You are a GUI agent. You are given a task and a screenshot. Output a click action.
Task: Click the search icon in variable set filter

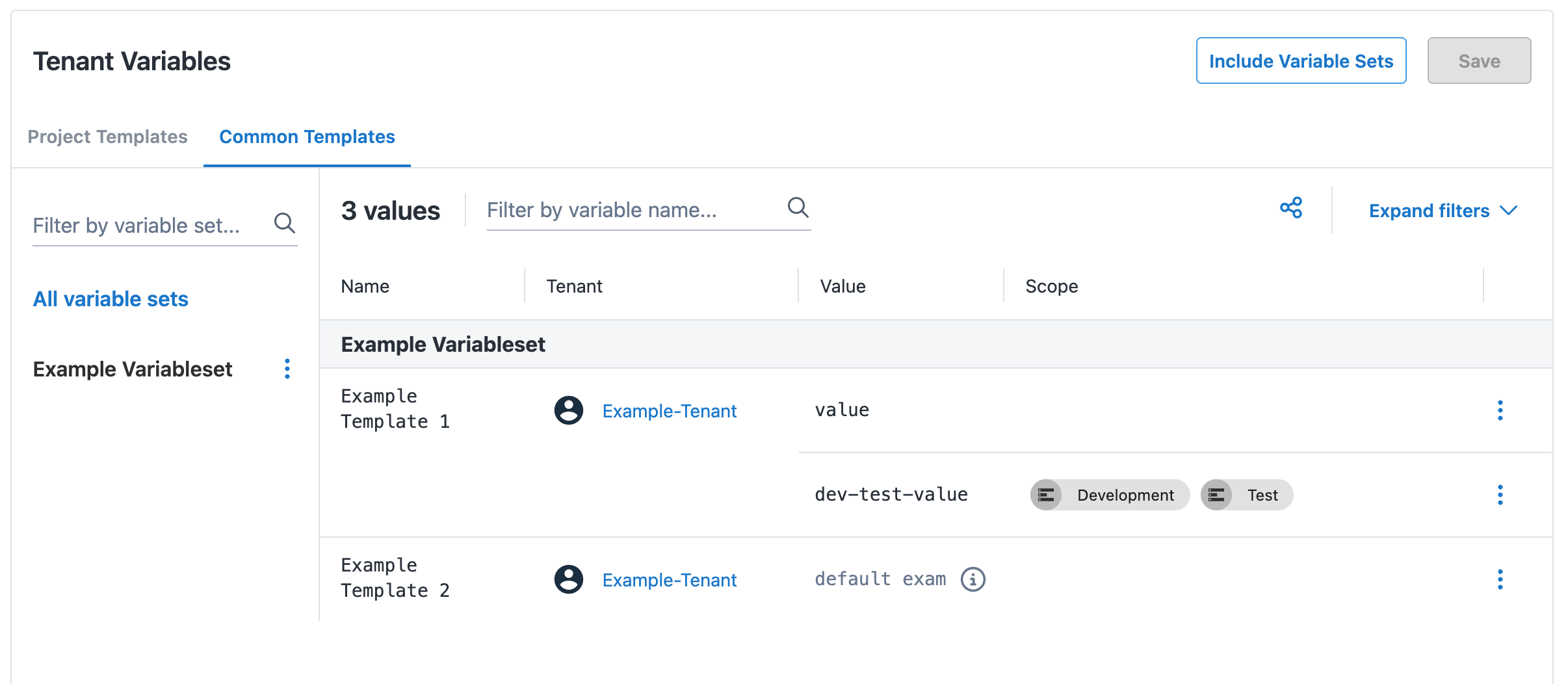pos(284,224)
